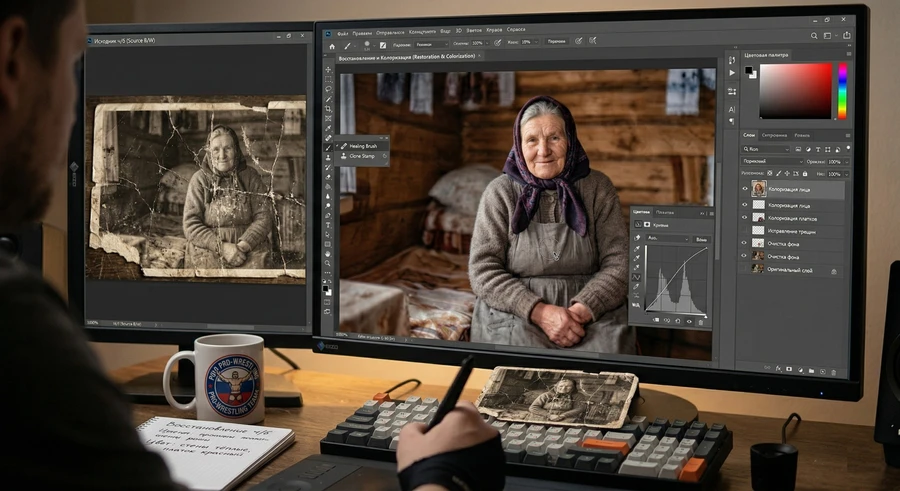Click the new group folder icon in Layers
Image resolution: width=900 pixels, height=491 pixels.
pos(812,370)
